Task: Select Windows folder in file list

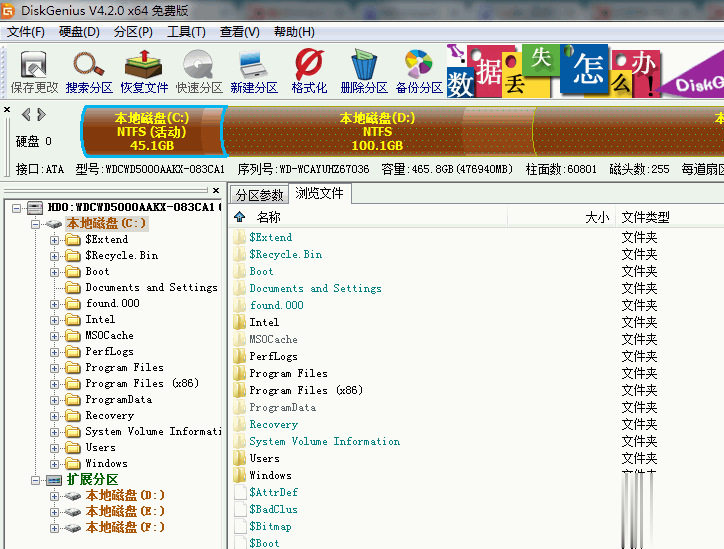Action: click(271, 475)
